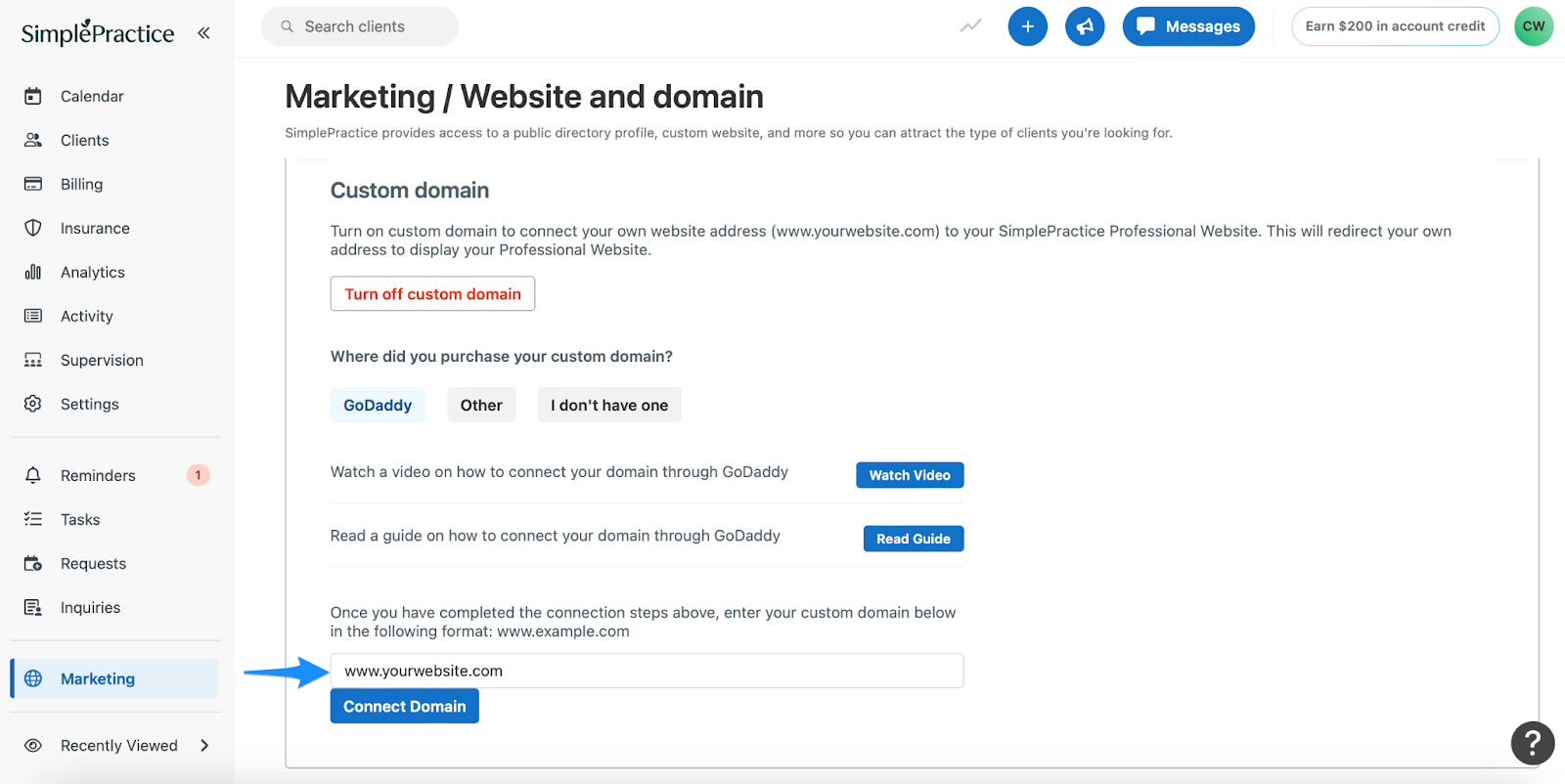Open Billing section
Screen dimensions: 1565x784
[81, 184]
